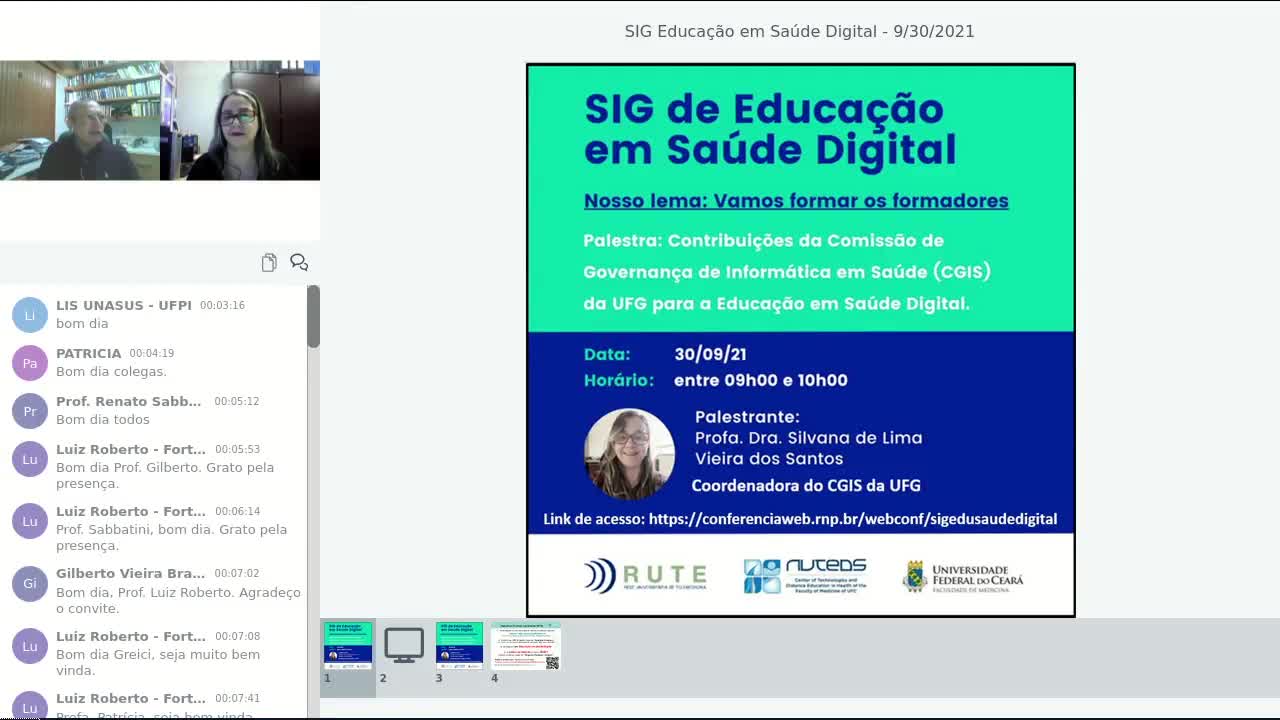The image size is (1280, 720).
Task: Click the 'LIS UNASUS - UFPI' sender name
Action: coord(124,305)
